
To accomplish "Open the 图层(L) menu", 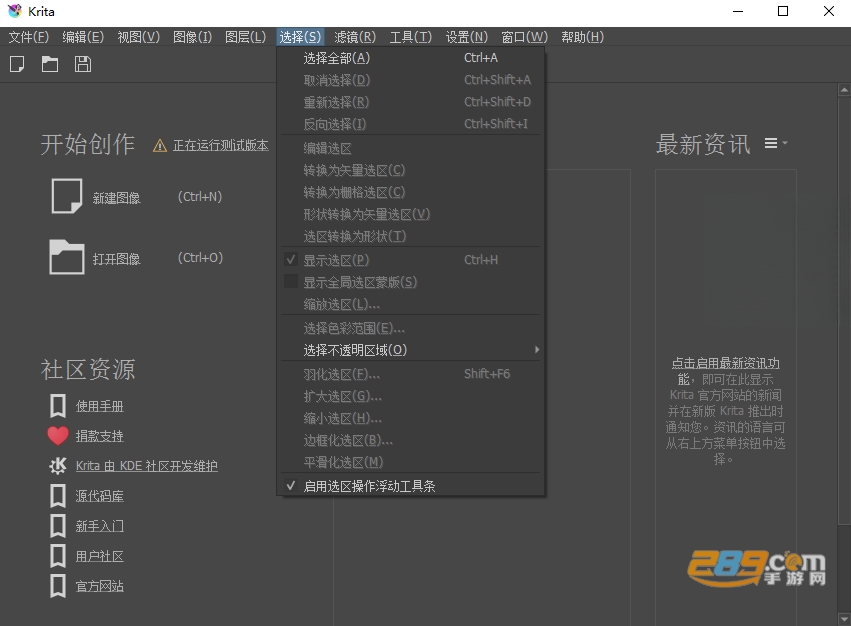I will (246, 37).
